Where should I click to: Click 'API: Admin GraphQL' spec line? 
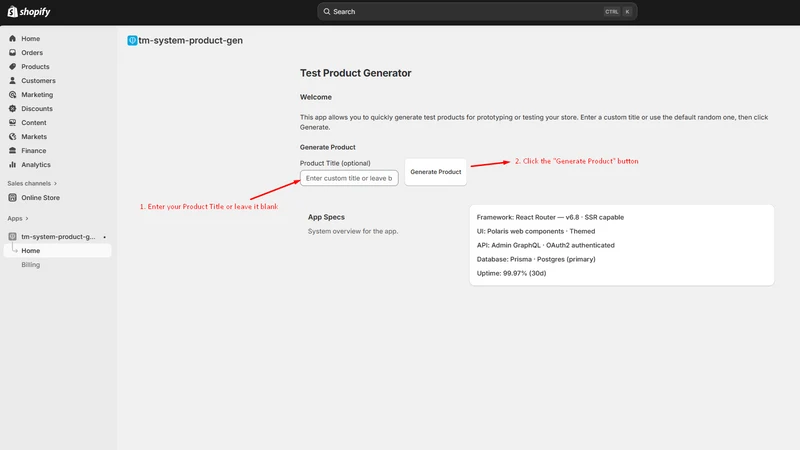(545, 245)
